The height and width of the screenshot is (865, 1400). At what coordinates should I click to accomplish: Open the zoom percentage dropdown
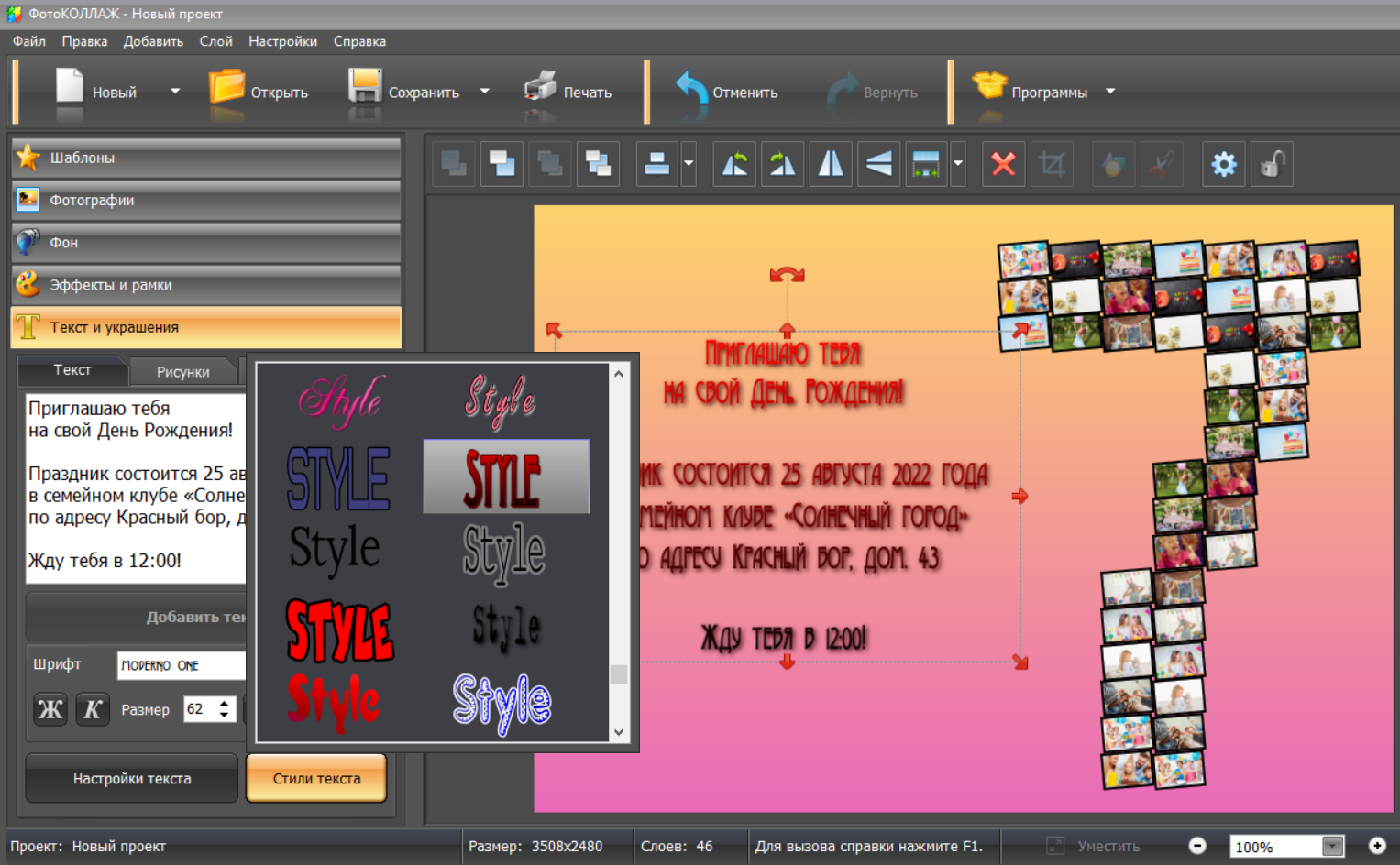(x=1332, y=847)
